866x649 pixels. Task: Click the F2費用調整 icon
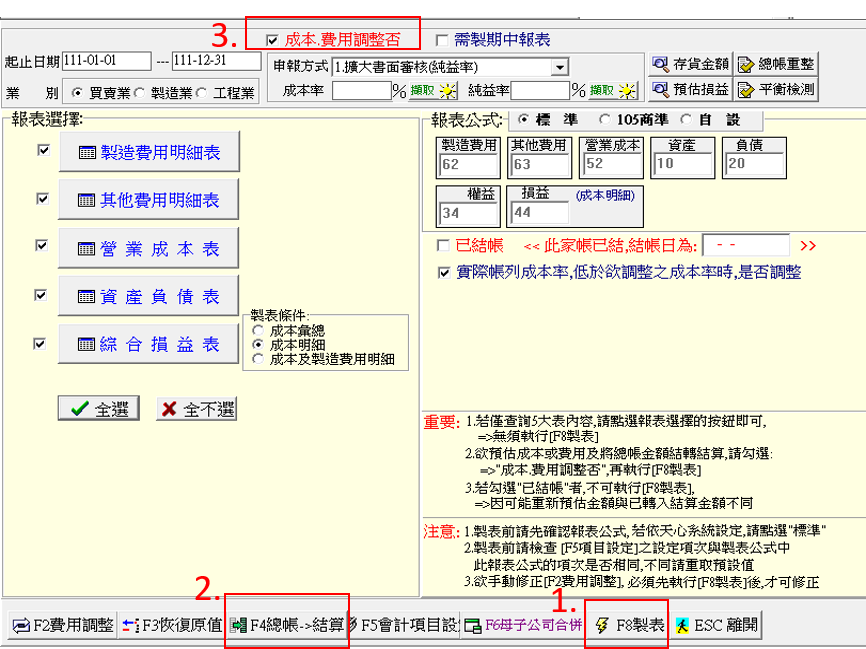click(x=22, y=626)
